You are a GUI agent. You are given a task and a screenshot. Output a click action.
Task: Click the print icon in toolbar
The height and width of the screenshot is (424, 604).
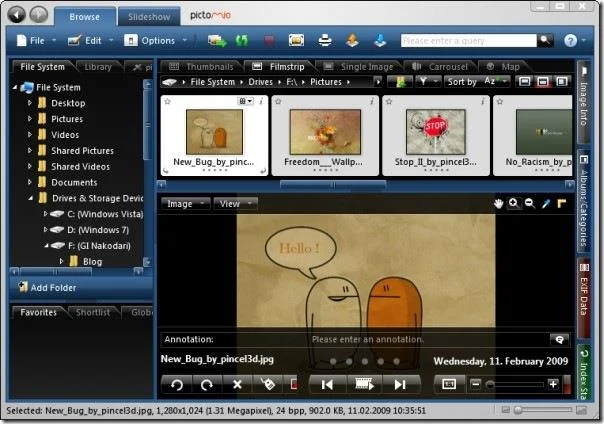coord(325,40)
